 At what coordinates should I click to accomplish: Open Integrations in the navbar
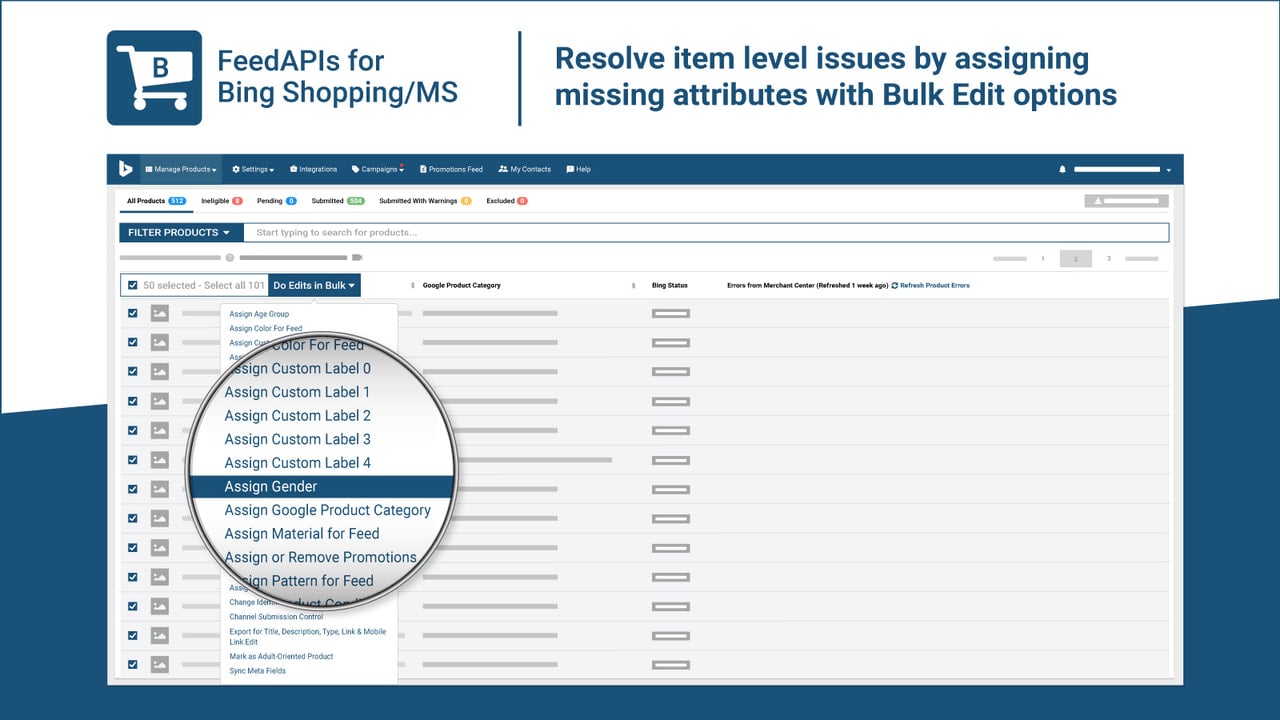314,169
